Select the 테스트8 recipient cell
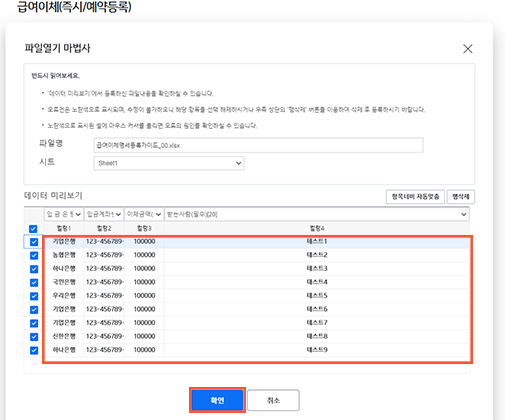 click(x=317, y=336)
